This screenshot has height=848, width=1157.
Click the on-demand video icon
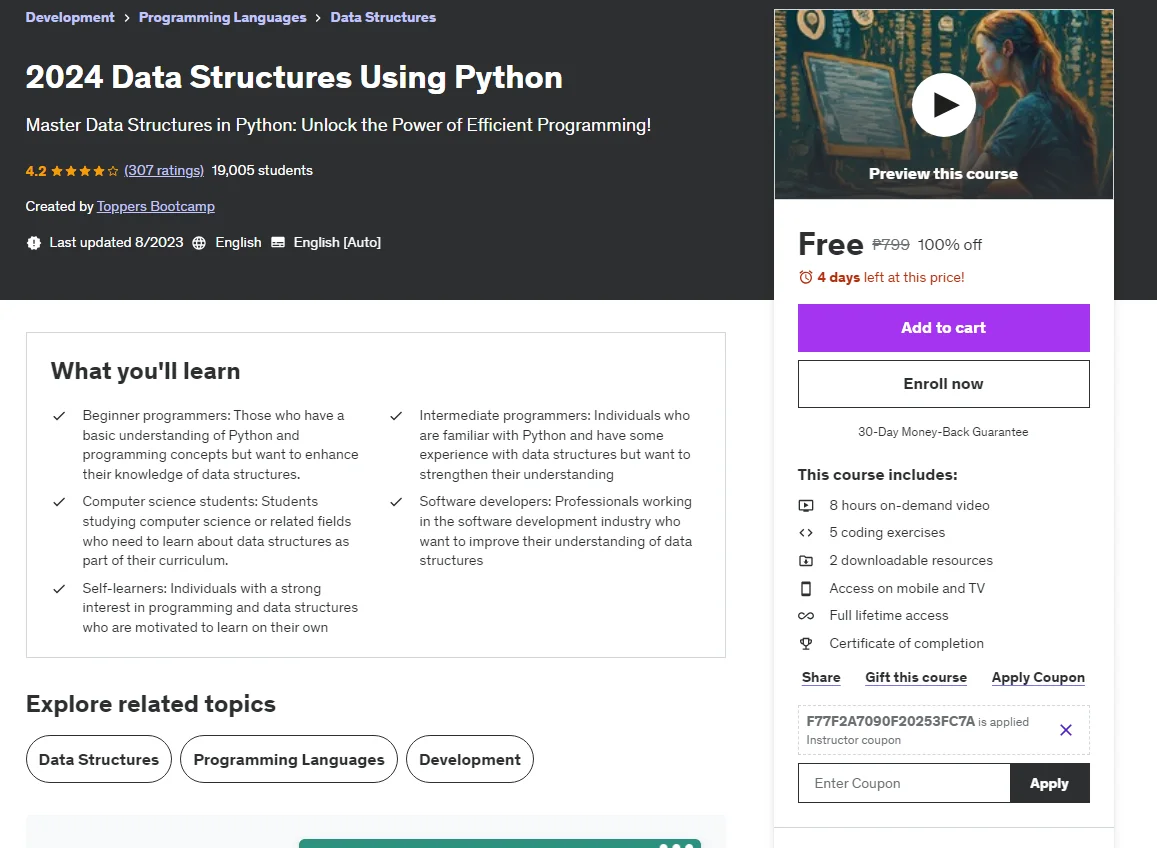(806, 506)
